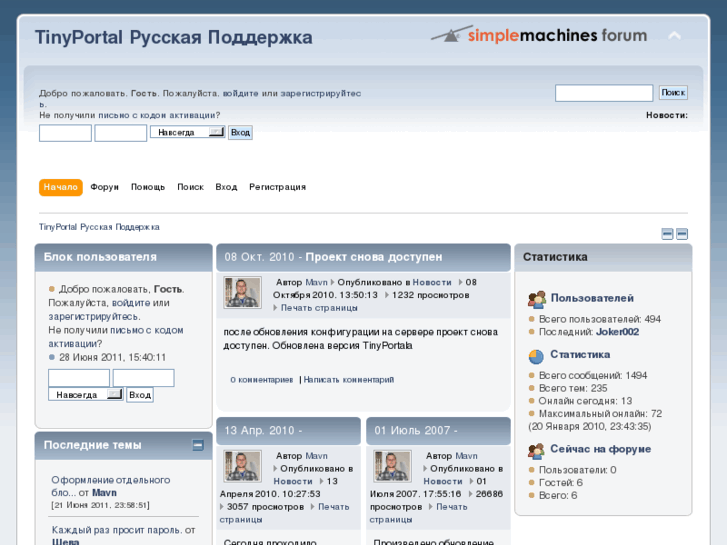Focus the username field in Блок пользователя

[x=79, y=378]
